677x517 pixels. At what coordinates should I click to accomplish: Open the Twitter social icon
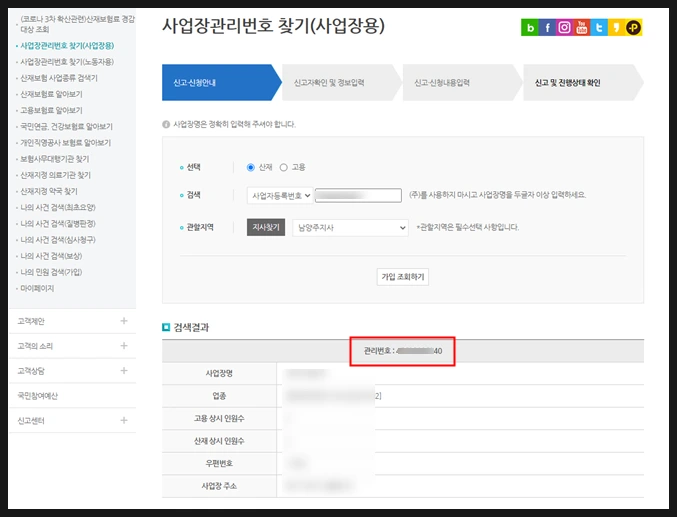(x=599, y=28)
